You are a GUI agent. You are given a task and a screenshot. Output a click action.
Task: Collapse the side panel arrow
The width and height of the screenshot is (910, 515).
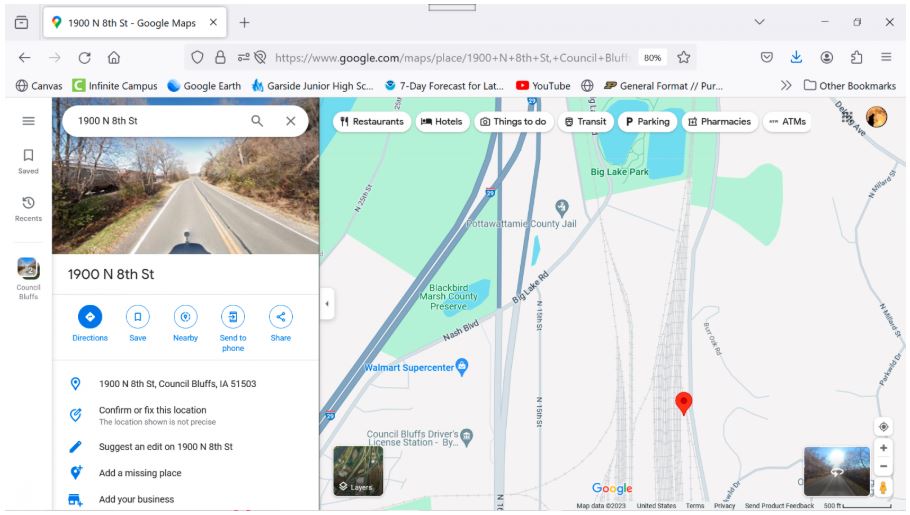(x=327, y=303)
